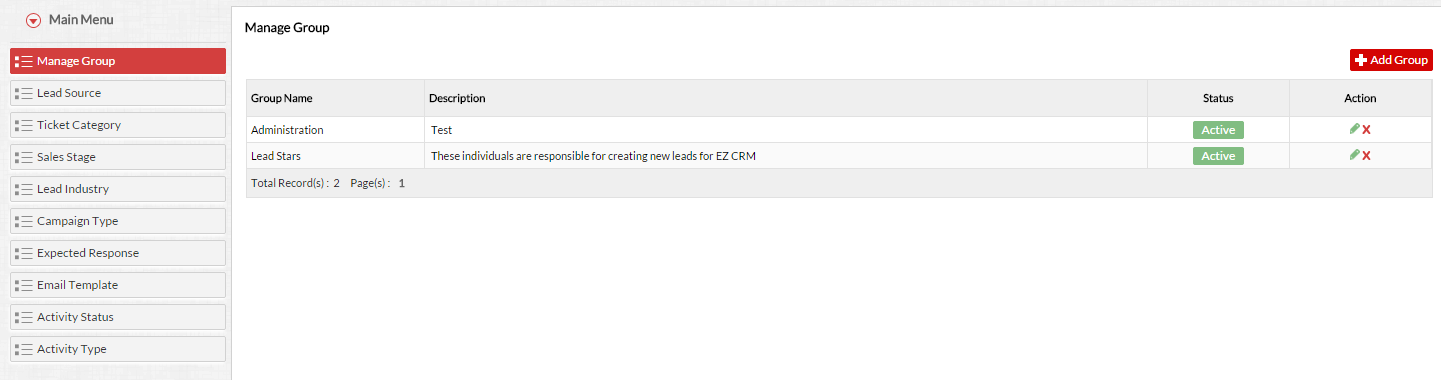Viewport: 1441px width, 380px height.
Task: Edit the Lead Stars group pencil icon
Action: (1354, 155)
